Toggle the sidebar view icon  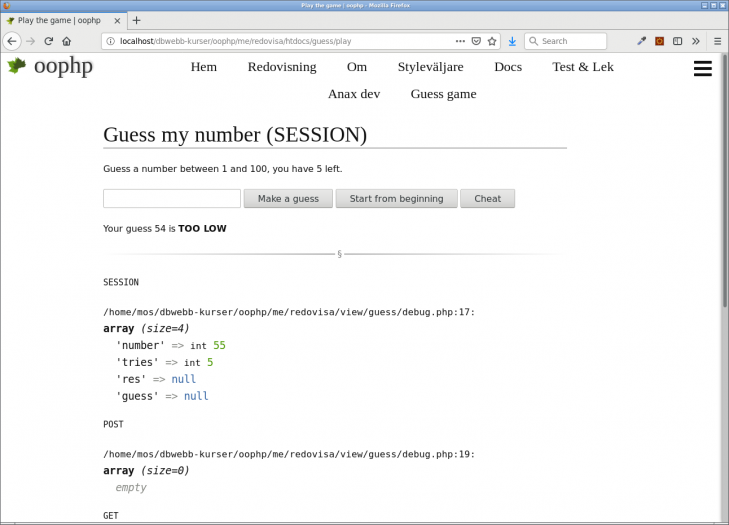coord(677,41)
